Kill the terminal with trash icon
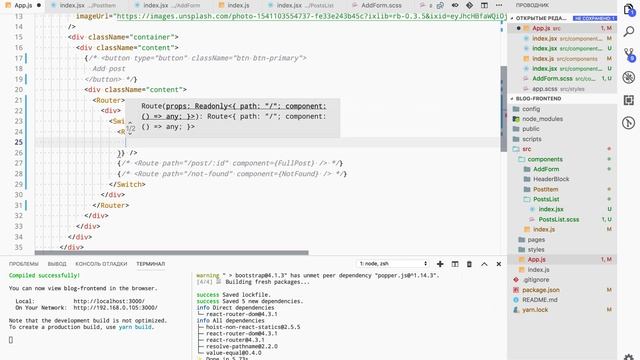This screenshot has width=640, height=360. 469,264
